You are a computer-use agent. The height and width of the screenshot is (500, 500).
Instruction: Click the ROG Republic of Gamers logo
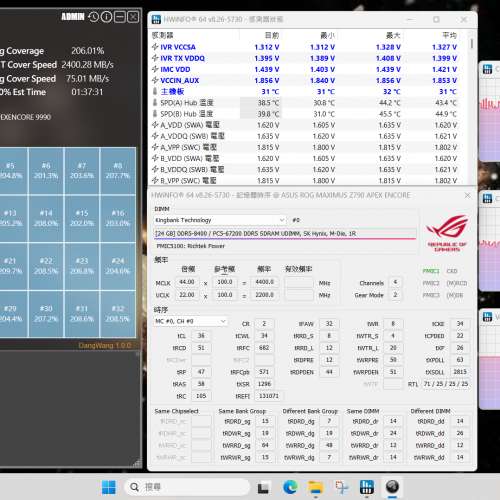tap(447, 233)
